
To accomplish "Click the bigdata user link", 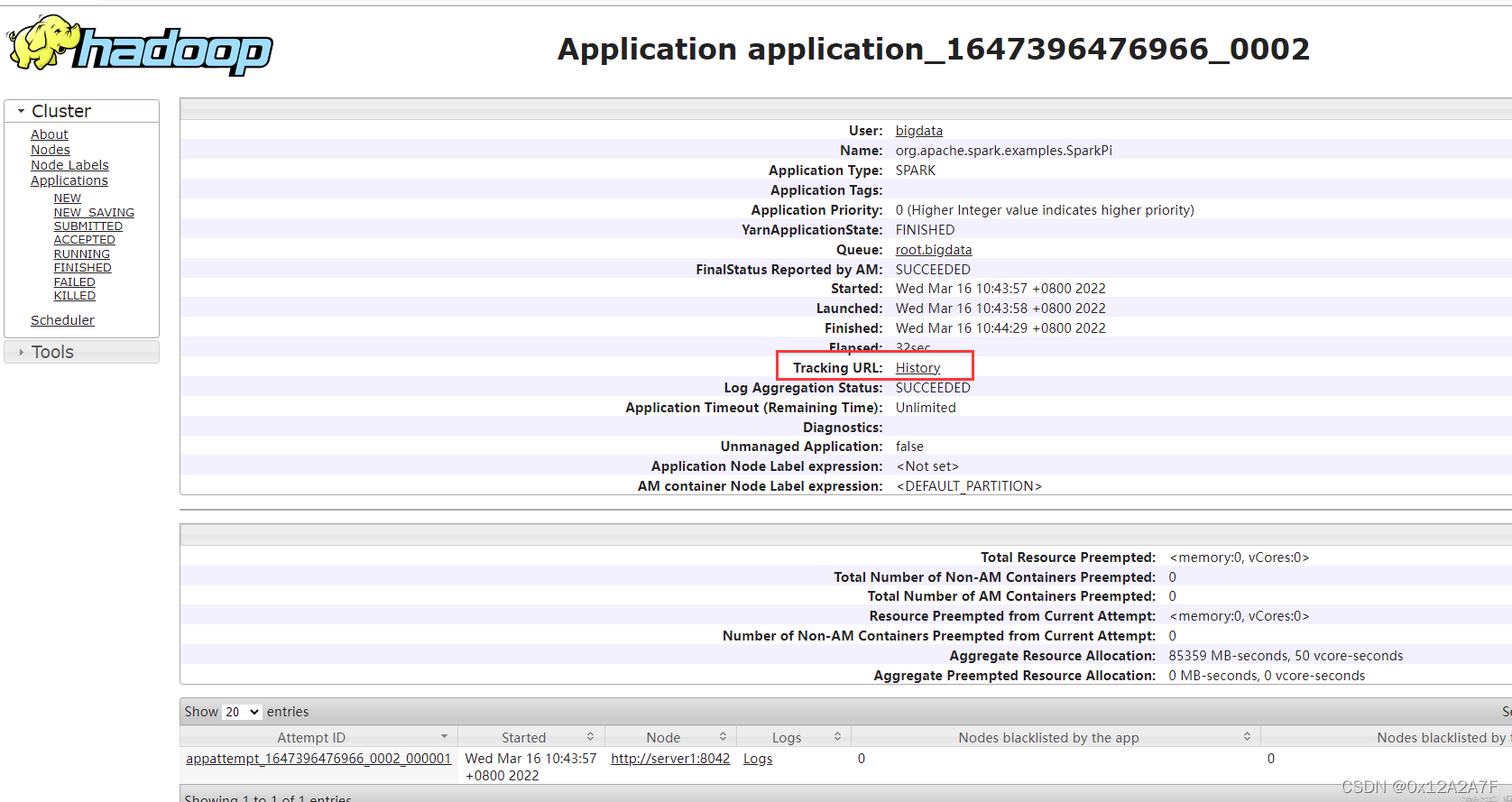I will tap(918, 131).
